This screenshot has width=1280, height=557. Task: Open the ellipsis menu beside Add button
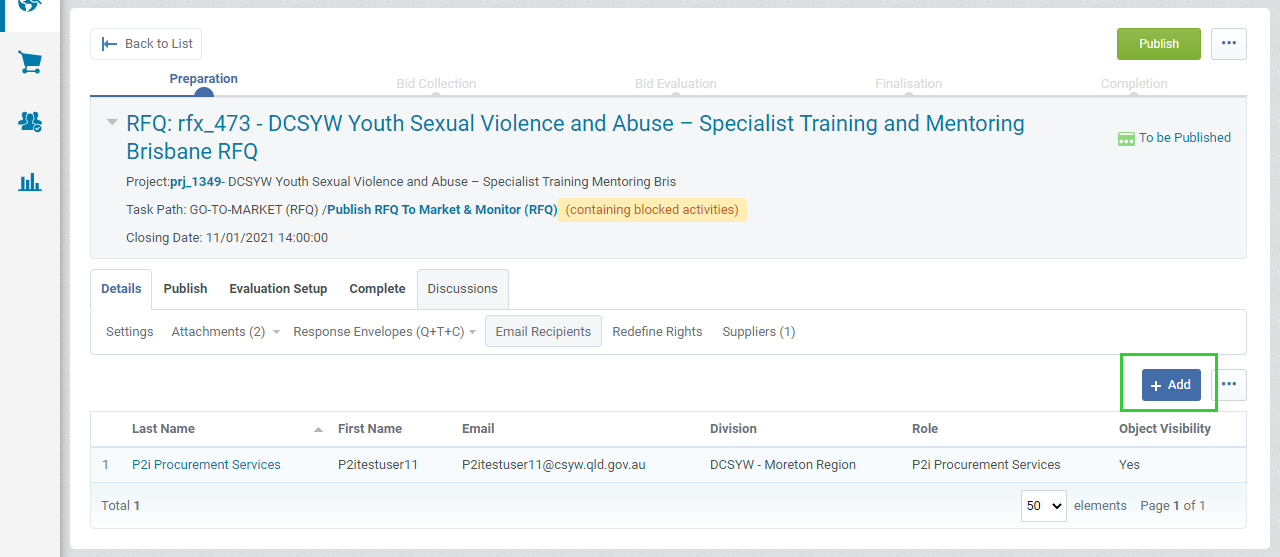1228,385
